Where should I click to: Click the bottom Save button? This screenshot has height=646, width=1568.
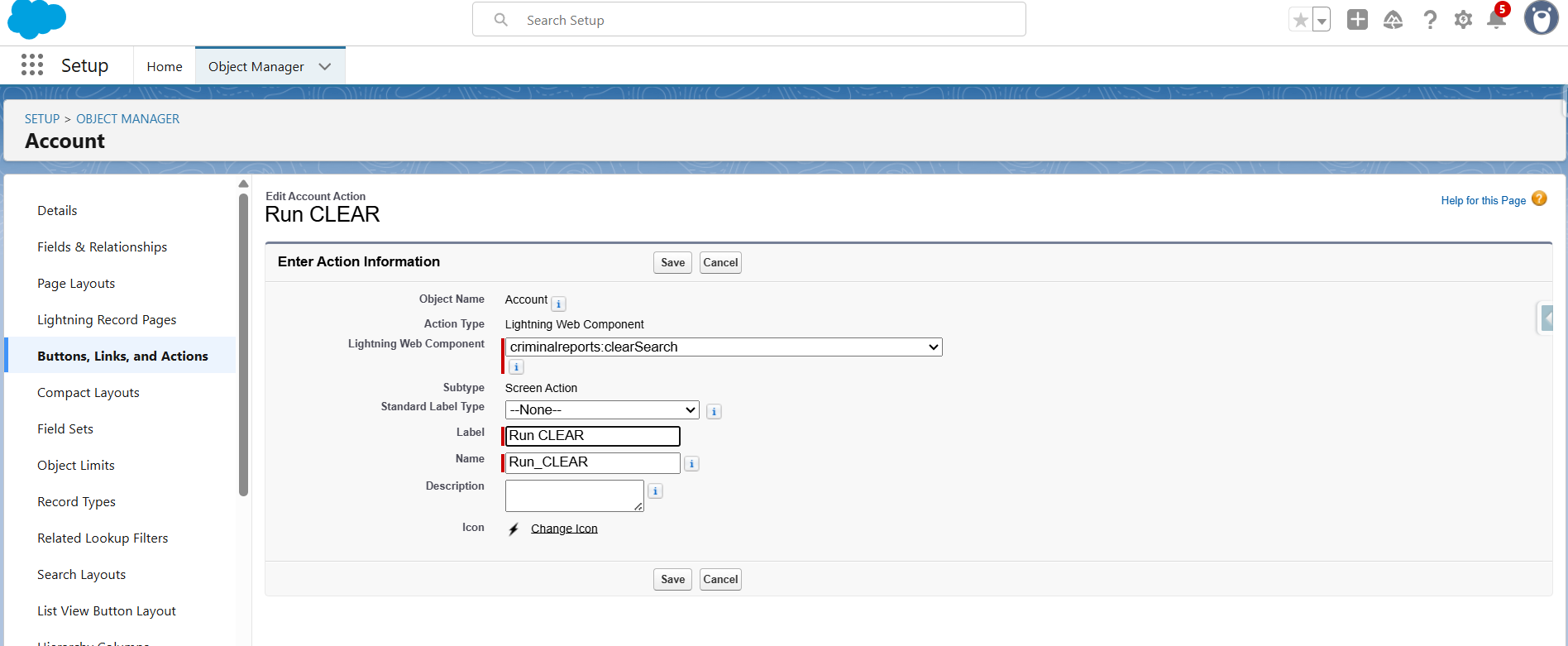[672, 580]
